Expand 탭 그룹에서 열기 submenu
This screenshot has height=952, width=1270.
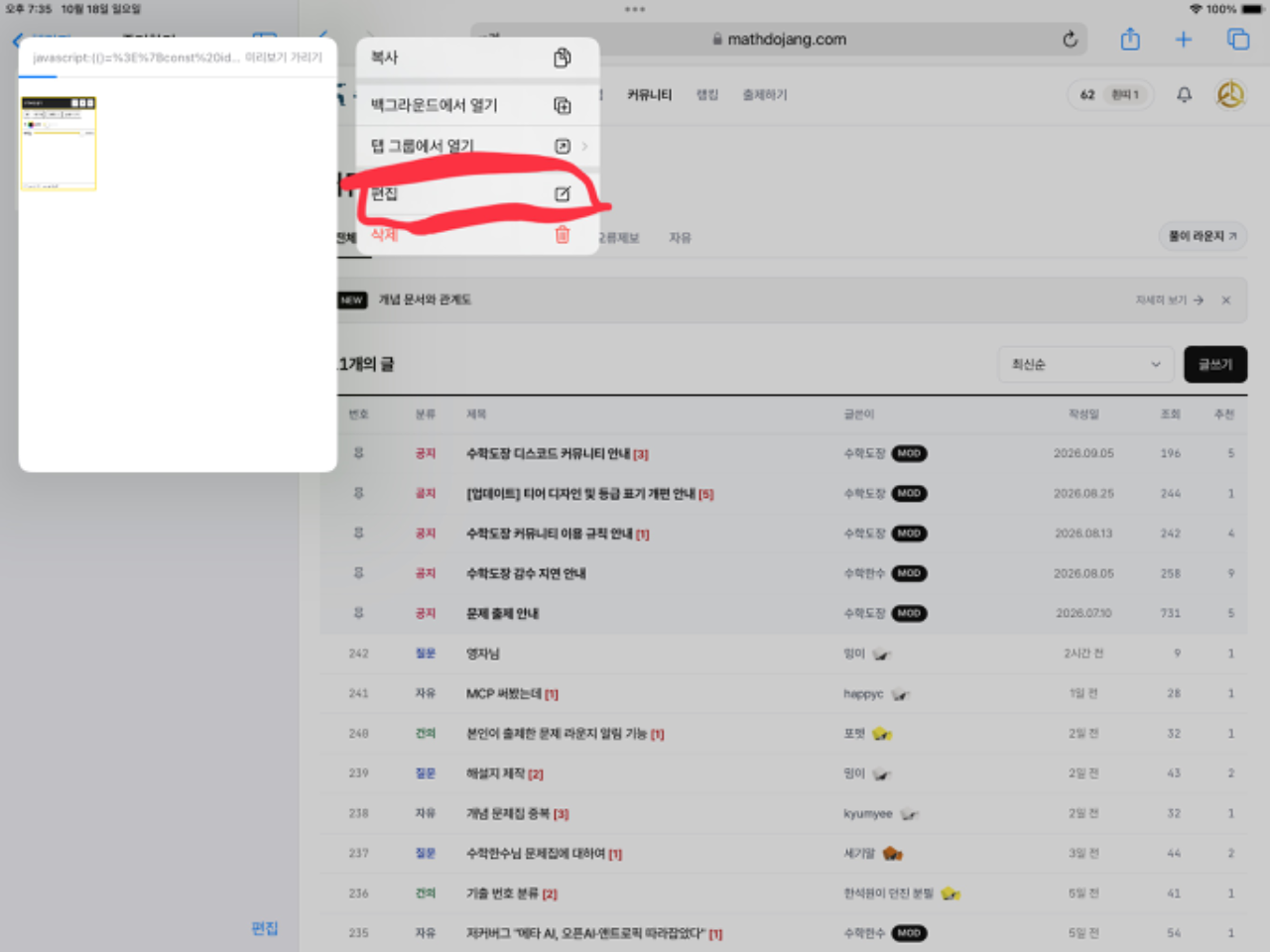477,146
